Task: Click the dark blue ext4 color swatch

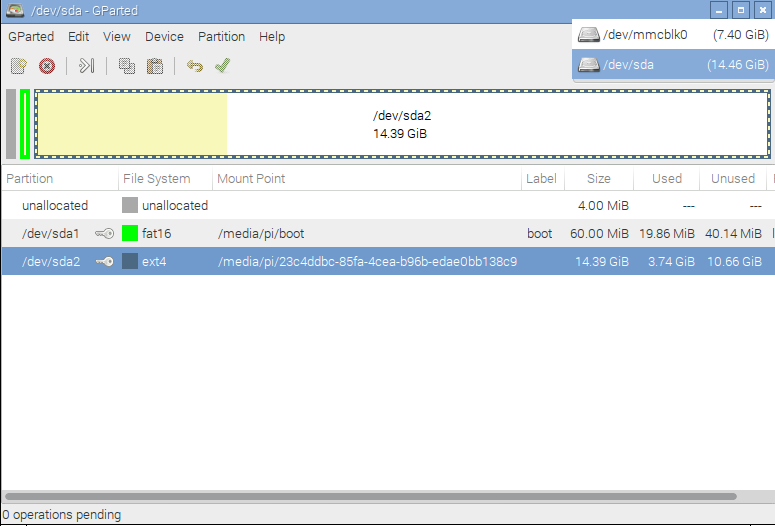Action: [x=130, y=262]
